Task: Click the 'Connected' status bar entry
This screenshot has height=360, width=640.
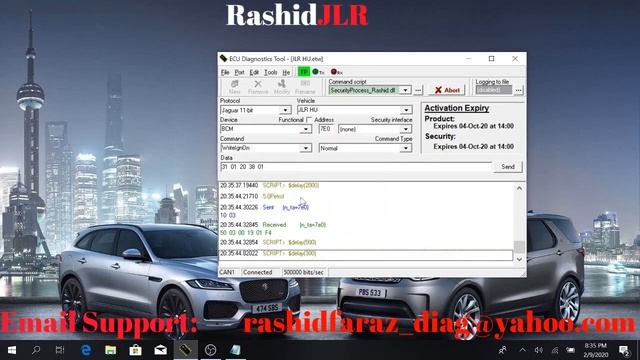Action: coord(258,272)
